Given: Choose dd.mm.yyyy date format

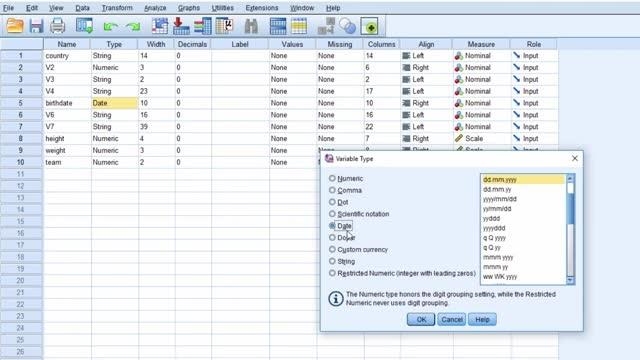Looking at the screenshot, I should (523, 180).
